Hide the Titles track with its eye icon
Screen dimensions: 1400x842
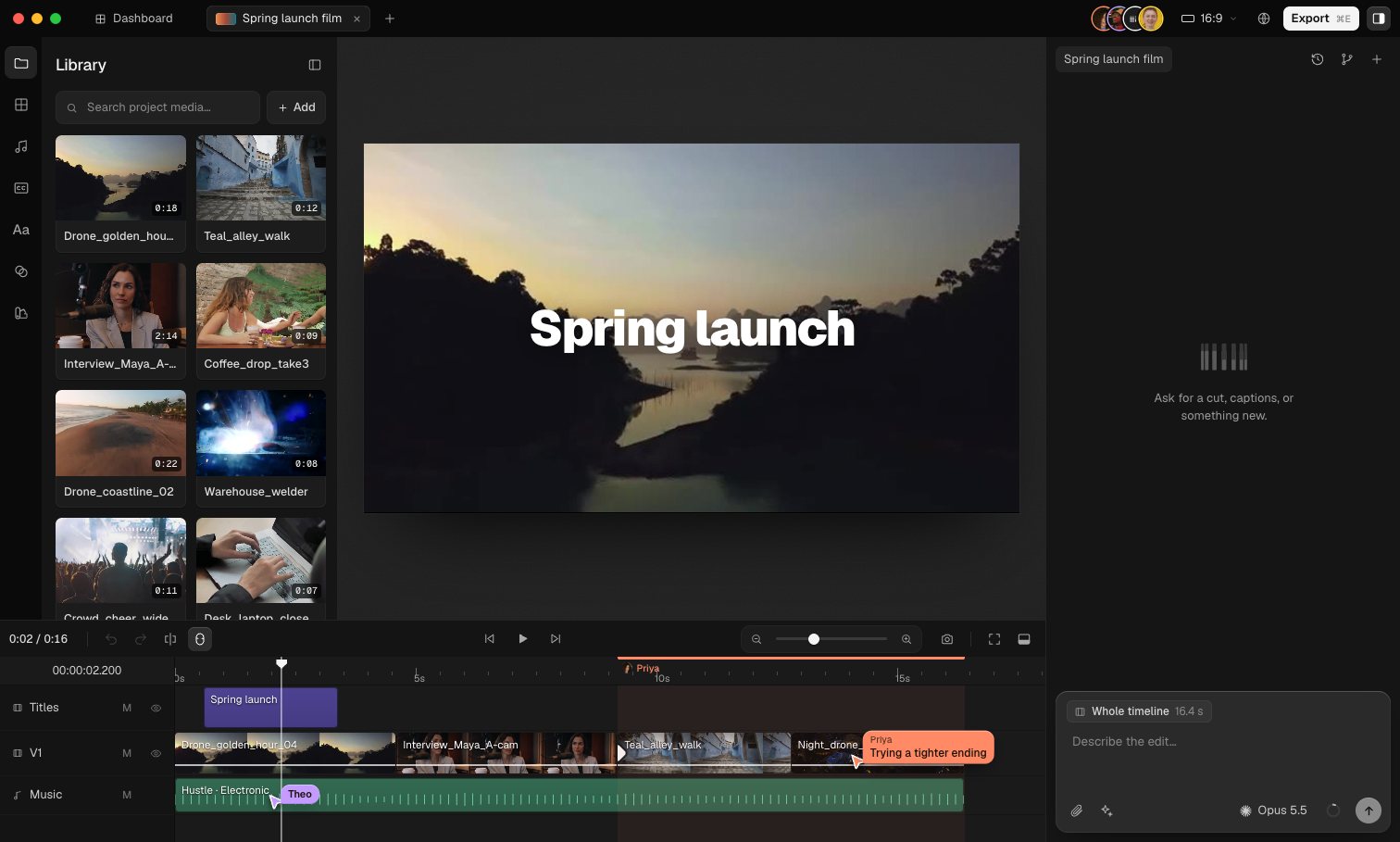(156, 708)
